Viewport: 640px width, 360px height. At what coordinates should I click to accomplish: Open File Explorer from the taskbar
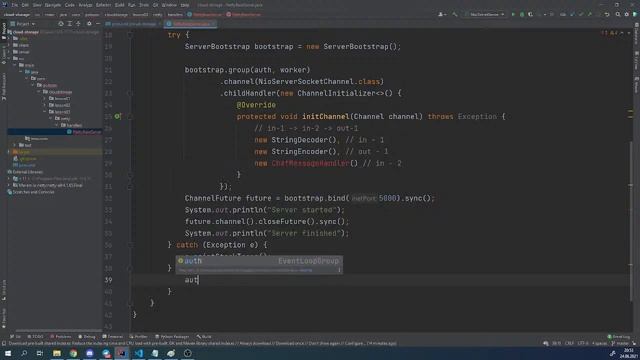tap(57, 353)
